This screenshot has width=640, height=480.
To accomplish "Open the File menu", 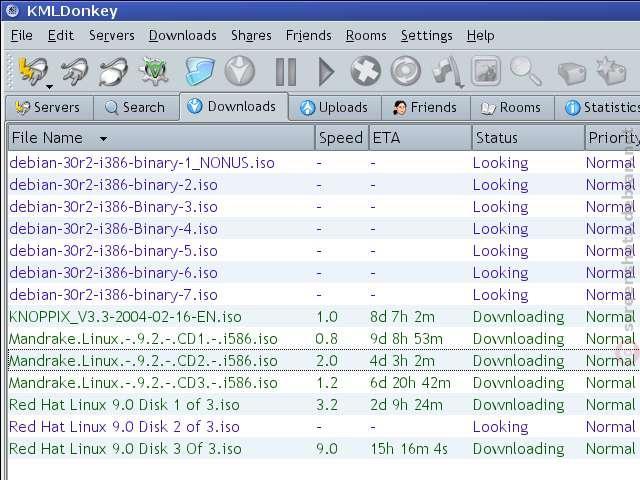I will (22, 36).
